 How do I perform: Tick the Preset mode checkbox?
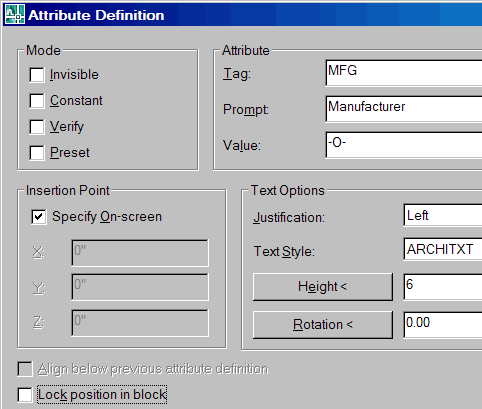pos(37,153)
